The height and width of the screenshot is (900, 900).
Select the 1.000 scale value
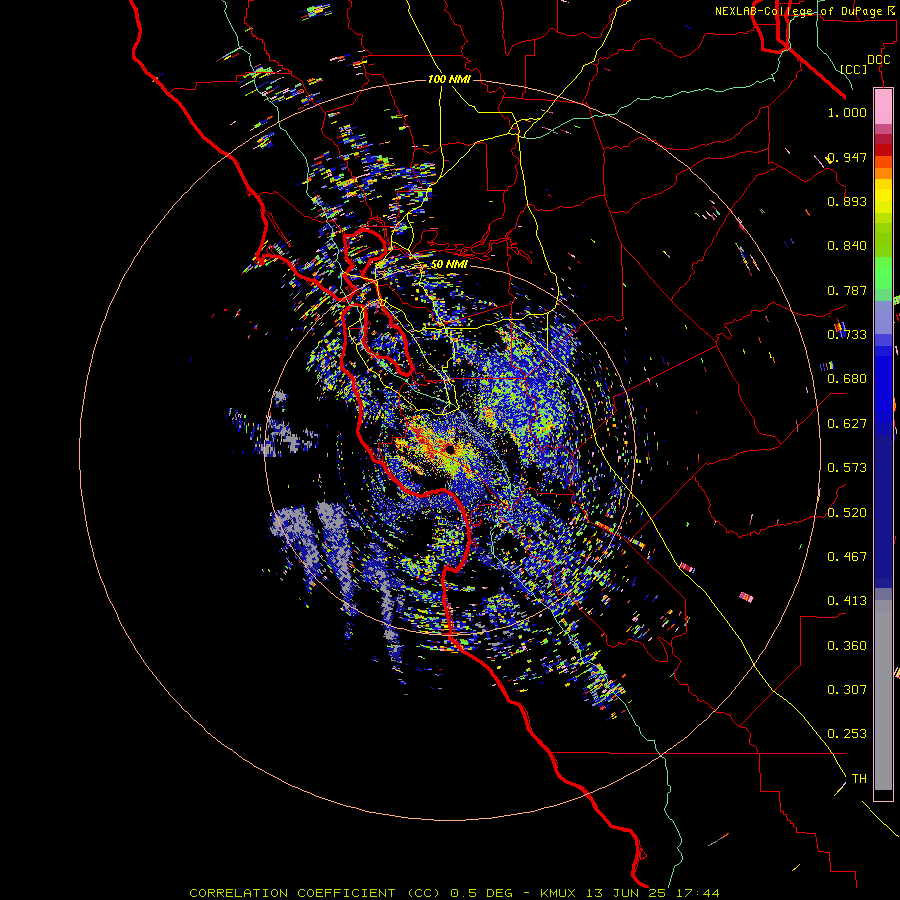point(847,112)
